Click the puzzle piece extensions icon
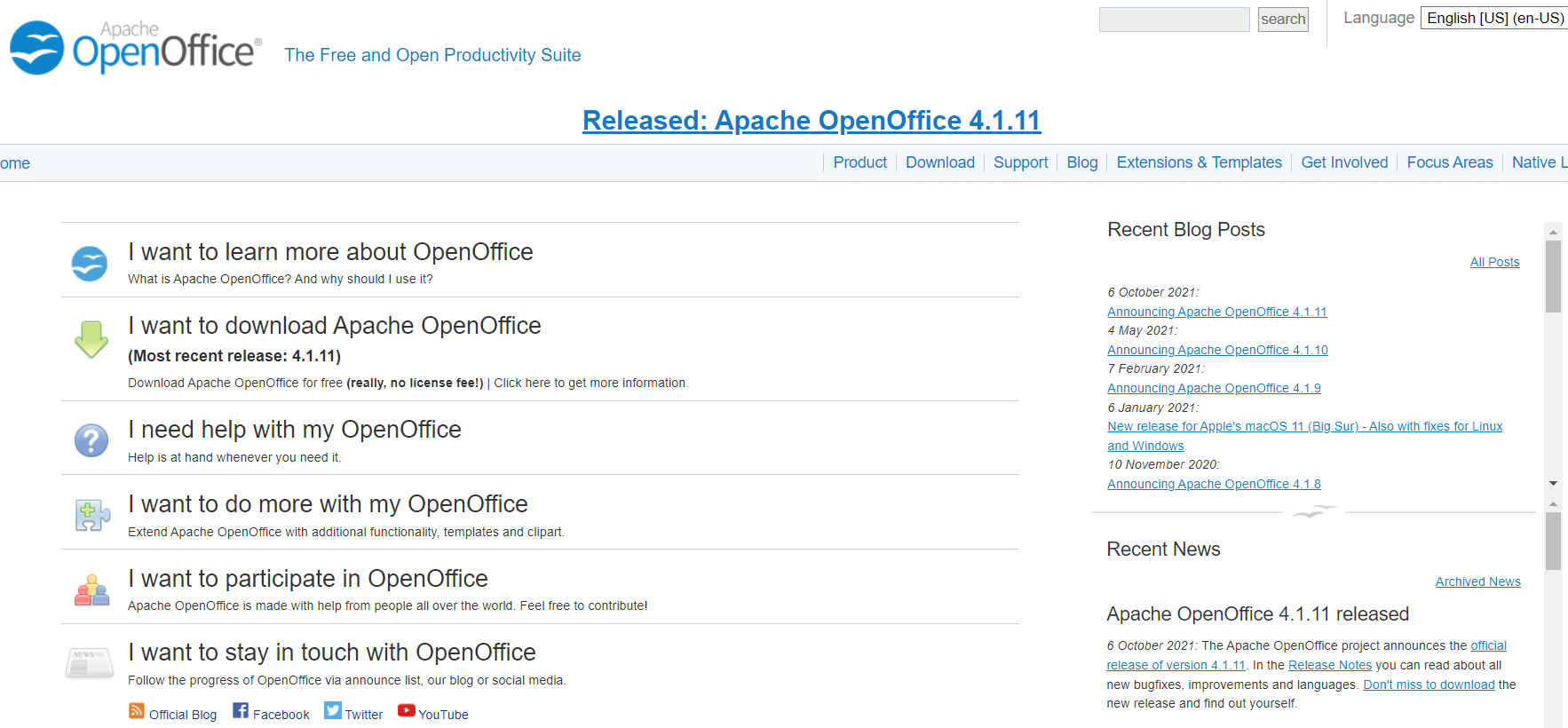1568x728 pixels. point(92,515)
